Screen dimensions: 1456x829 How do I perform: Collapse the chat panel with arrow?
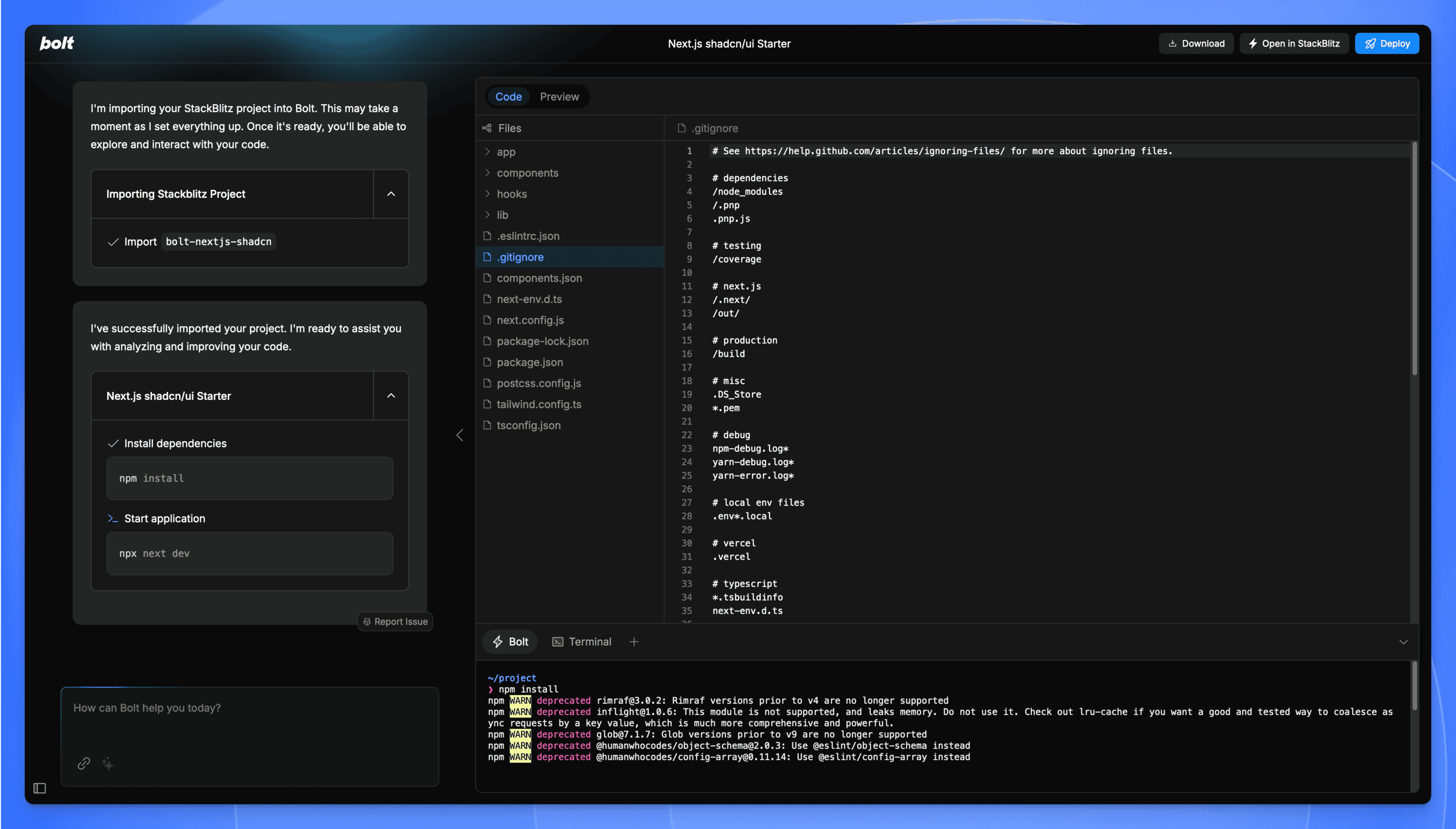tap(460, 436)
